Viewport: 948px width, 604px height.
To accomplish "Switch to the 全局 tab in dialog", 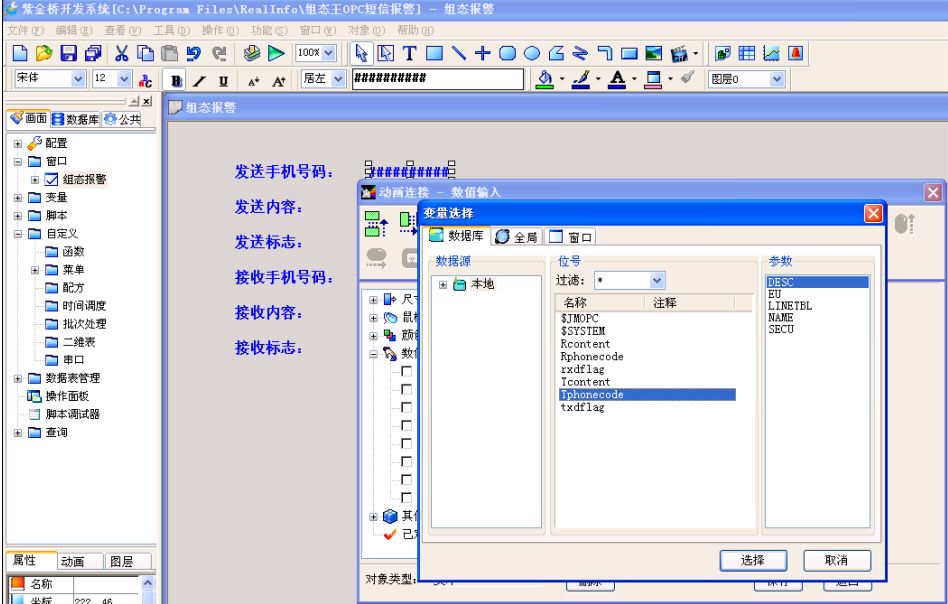I will tap(517, 237).
